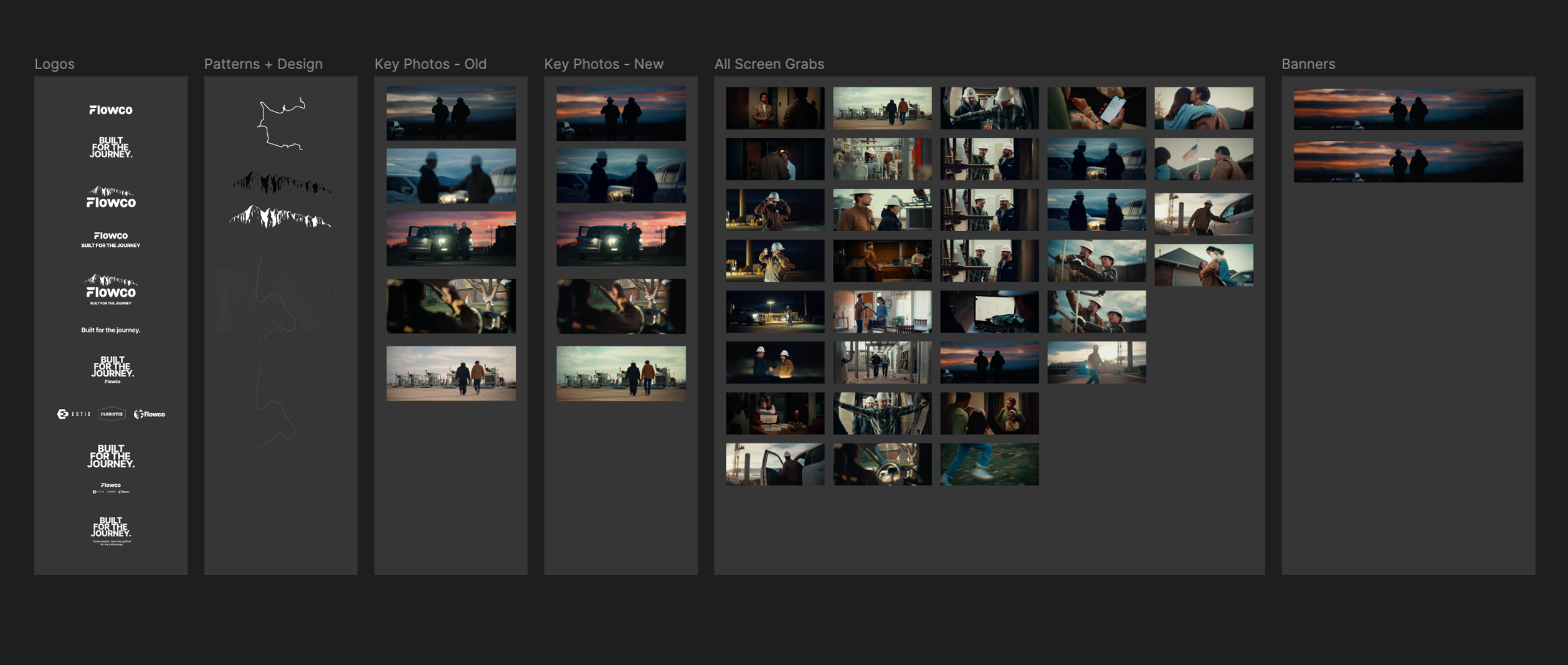Select two men walking photo in Key Photos - Old

[x=451, y=373]
